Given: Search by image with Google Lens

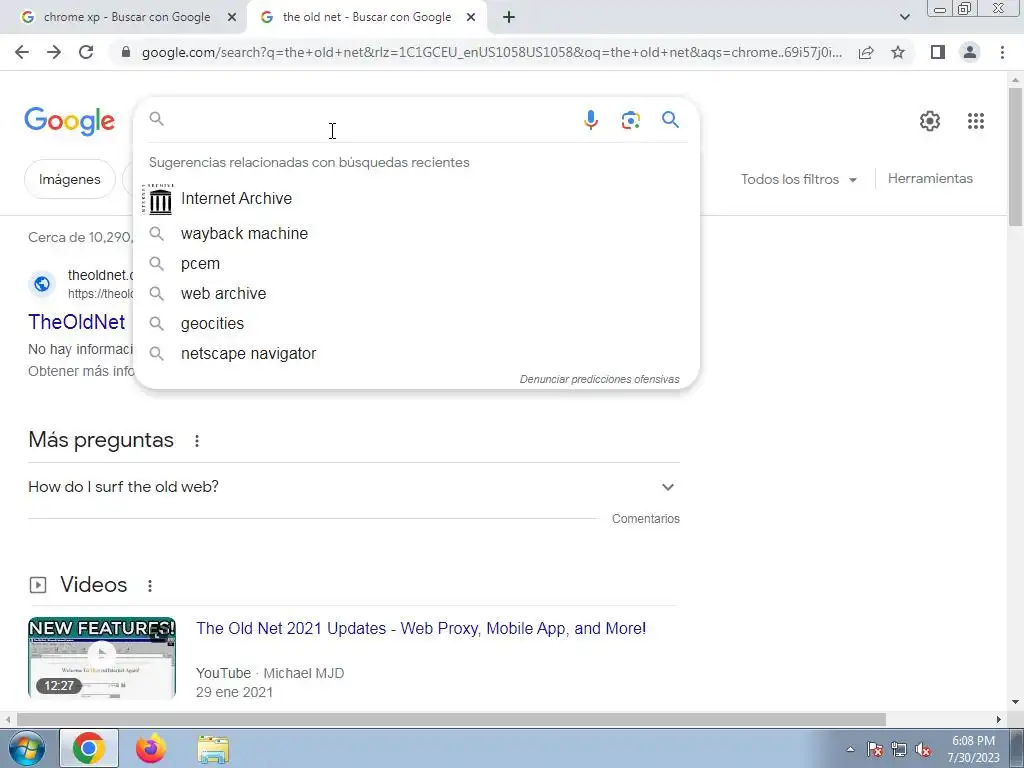Looking at the screenshot, I should pos(630,120).
